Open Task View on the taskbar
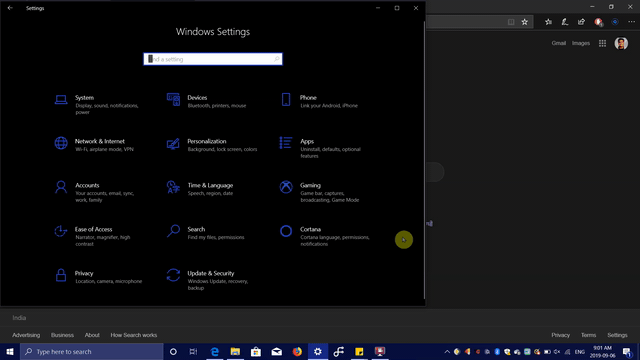 point(193,351)
